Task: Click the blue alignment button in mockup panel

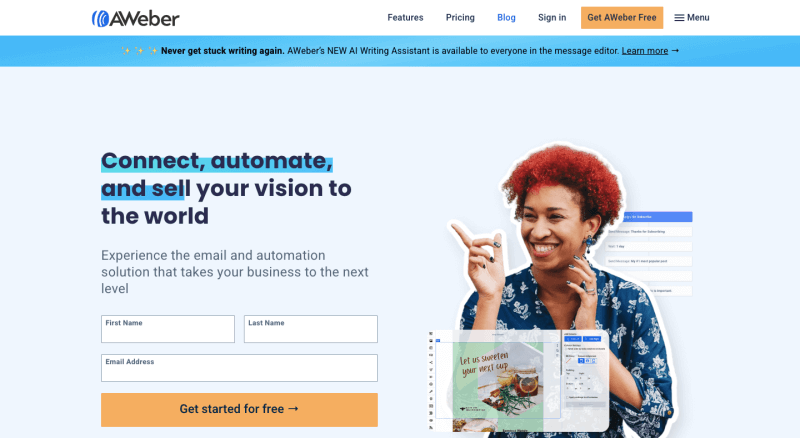Action: pyautogui.click(x=581, y=361)
